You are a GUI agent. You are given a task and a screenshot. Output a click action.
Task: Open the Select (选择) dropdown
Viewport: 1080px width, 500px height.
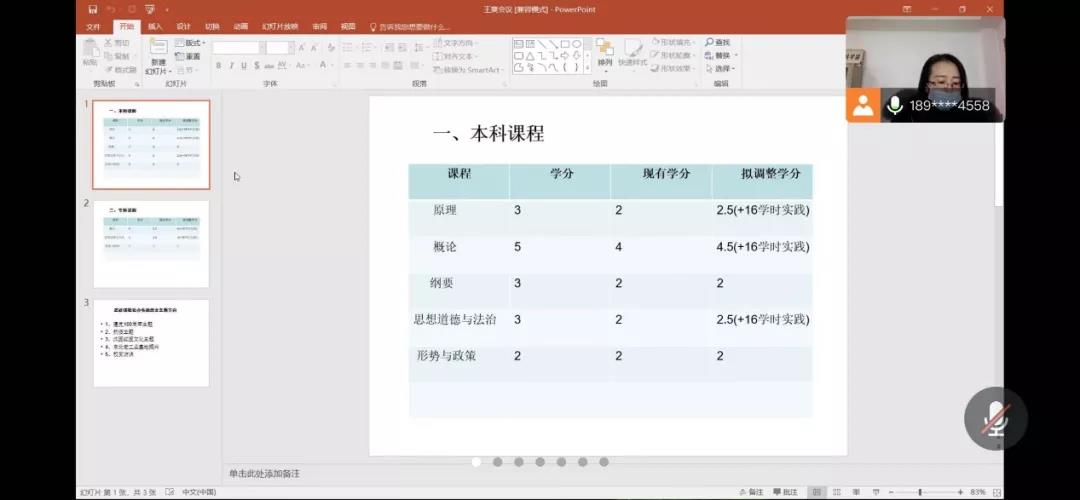click(x=721, y=69)
